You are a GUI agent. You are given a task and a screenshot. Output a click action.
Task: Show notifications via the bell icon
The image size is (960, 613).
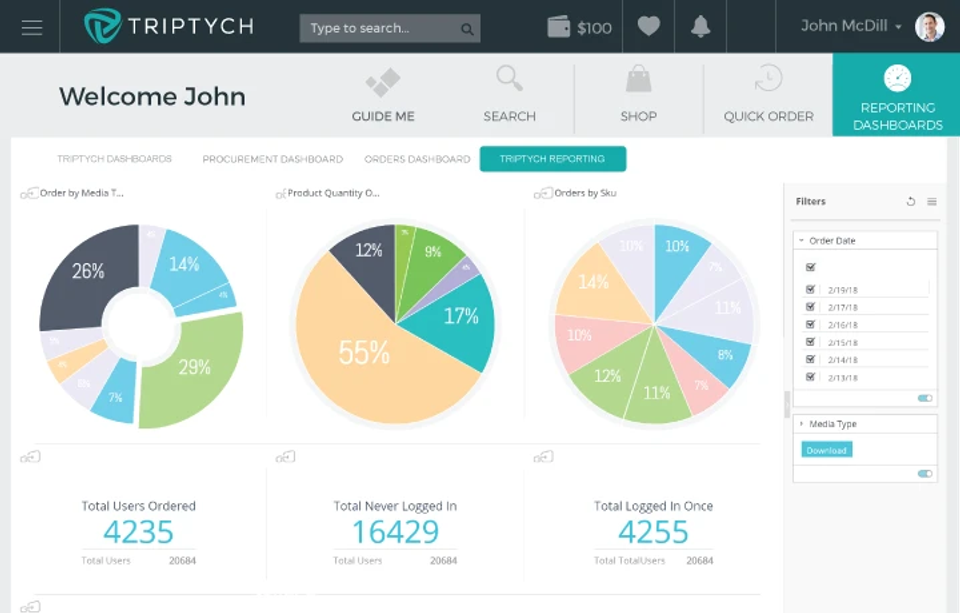click(x=700, y=26)
